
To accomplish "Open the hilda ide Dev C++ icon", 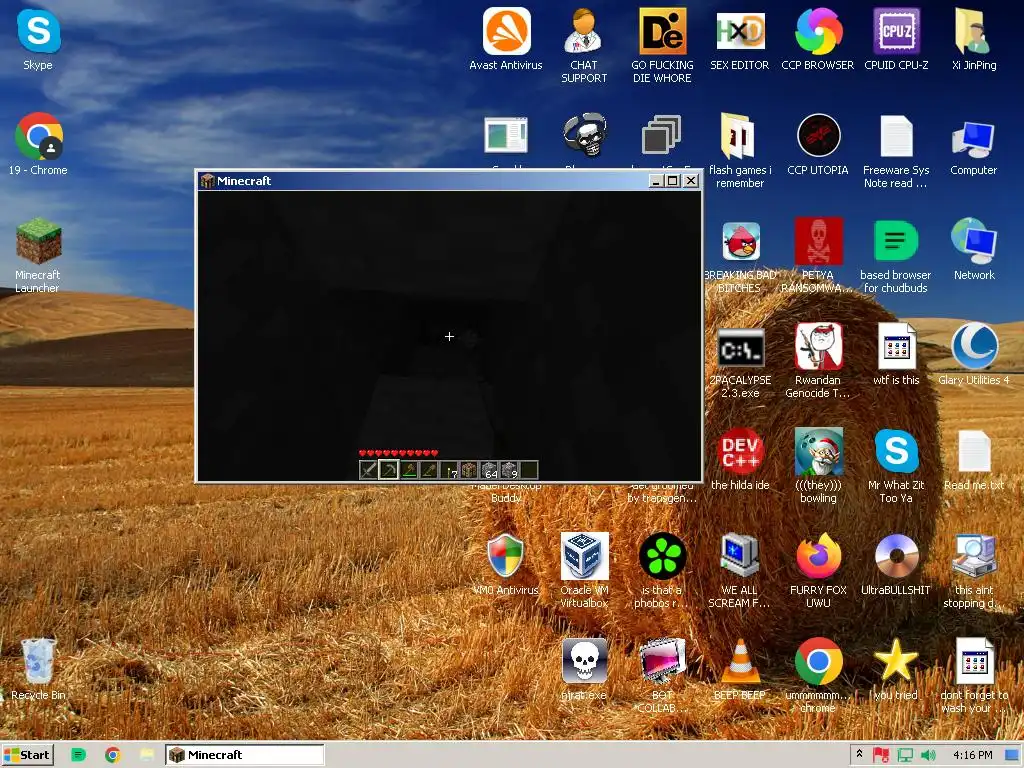I will click(x=740, y=459).
